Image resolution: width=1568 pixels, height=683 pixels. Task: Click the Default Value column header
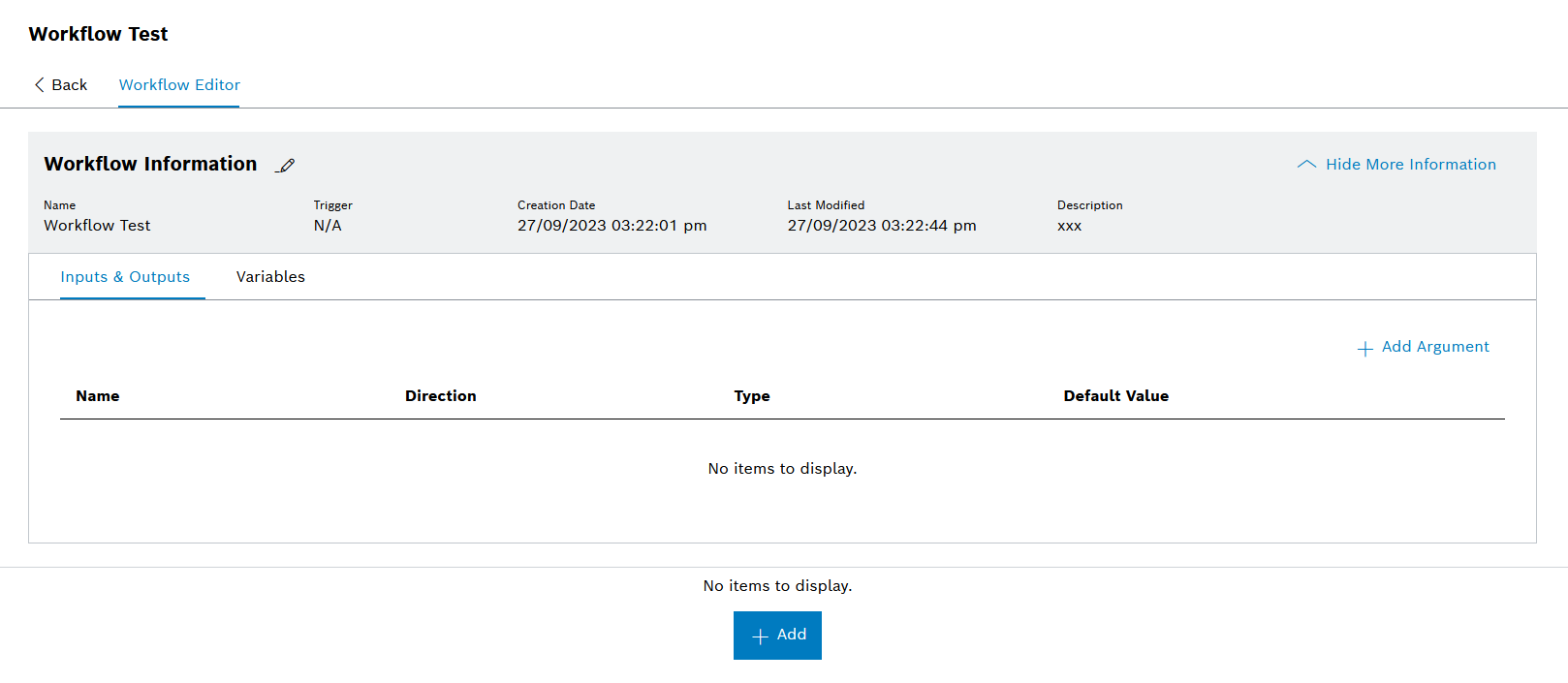pos(1116,396)
